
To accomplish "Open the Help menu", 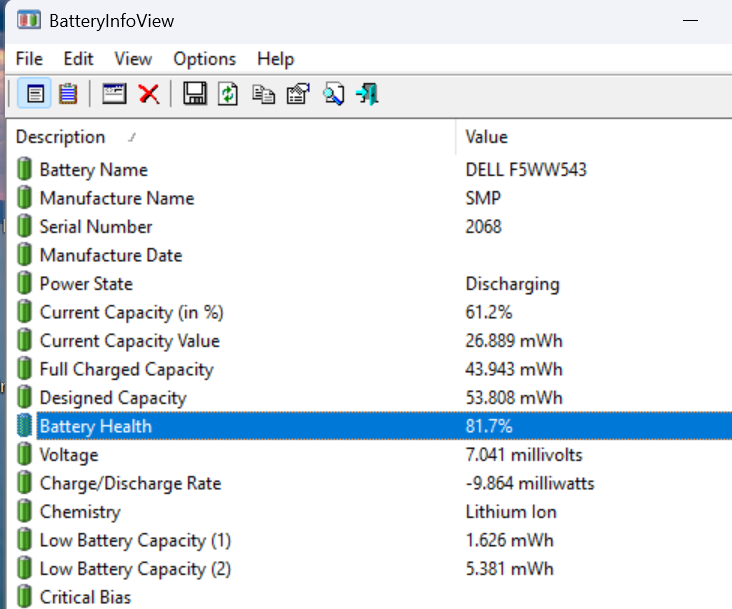I will pyautogui.click(x=275, y=59).
